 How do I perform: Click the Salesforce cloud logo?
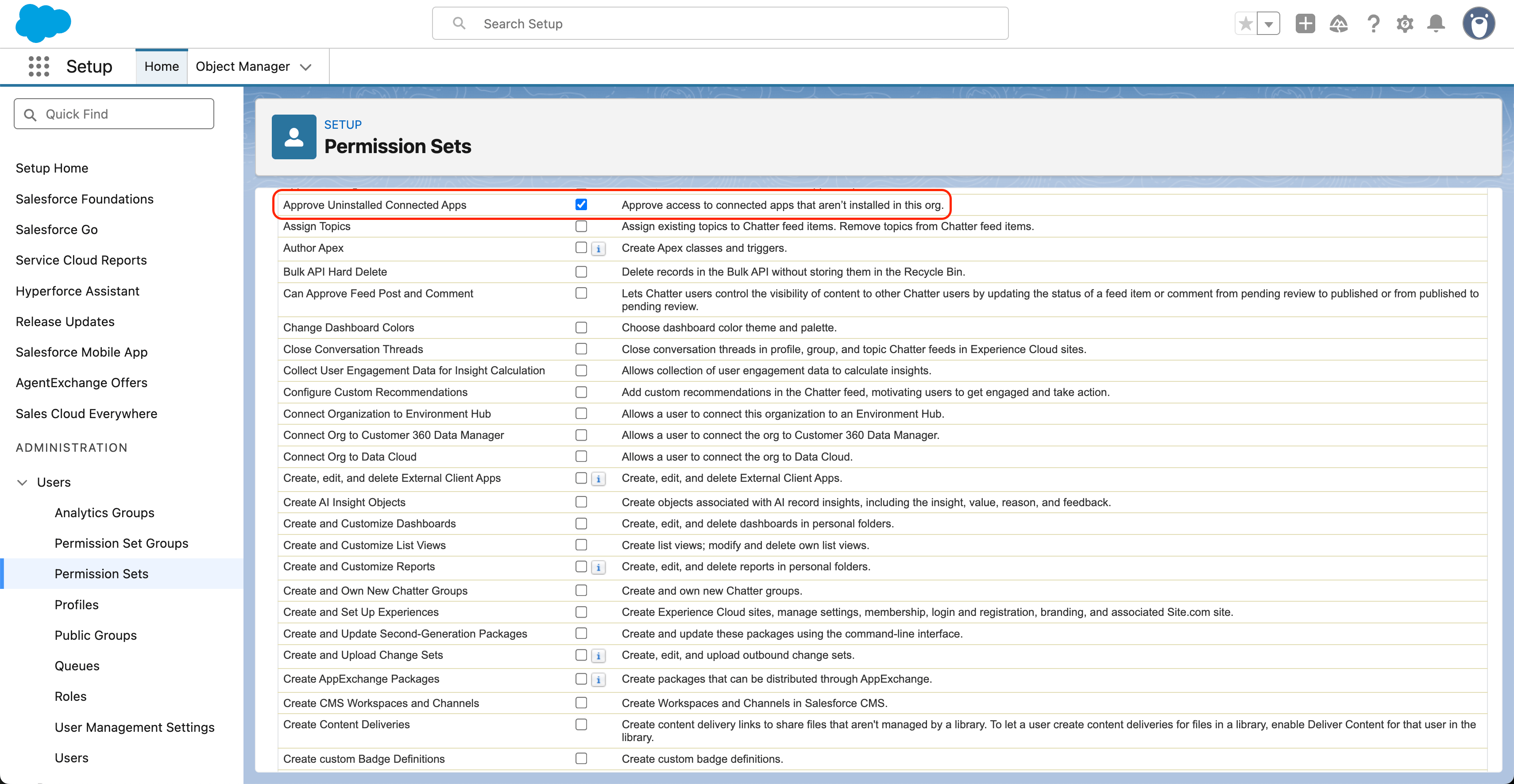coord(43,23)
